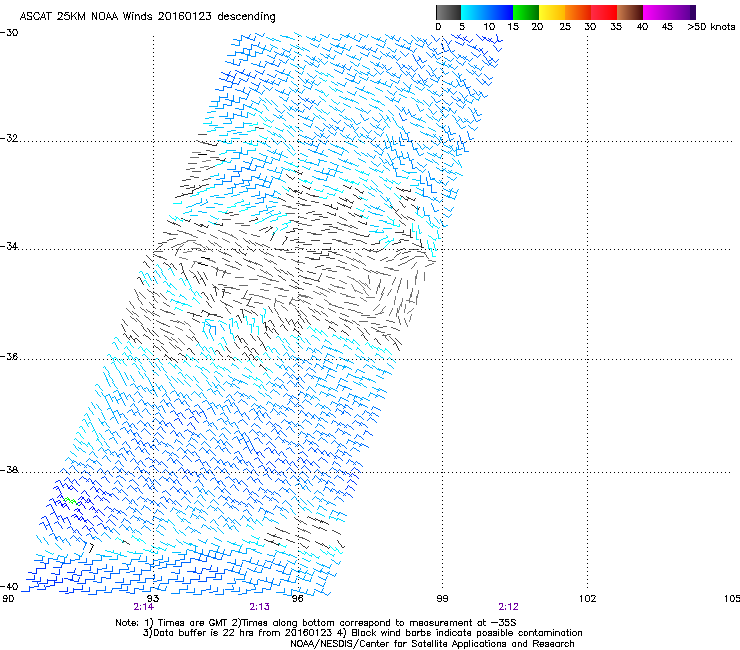Click longitude label 93
The image size is (740, 650).
tap(153, 599)
